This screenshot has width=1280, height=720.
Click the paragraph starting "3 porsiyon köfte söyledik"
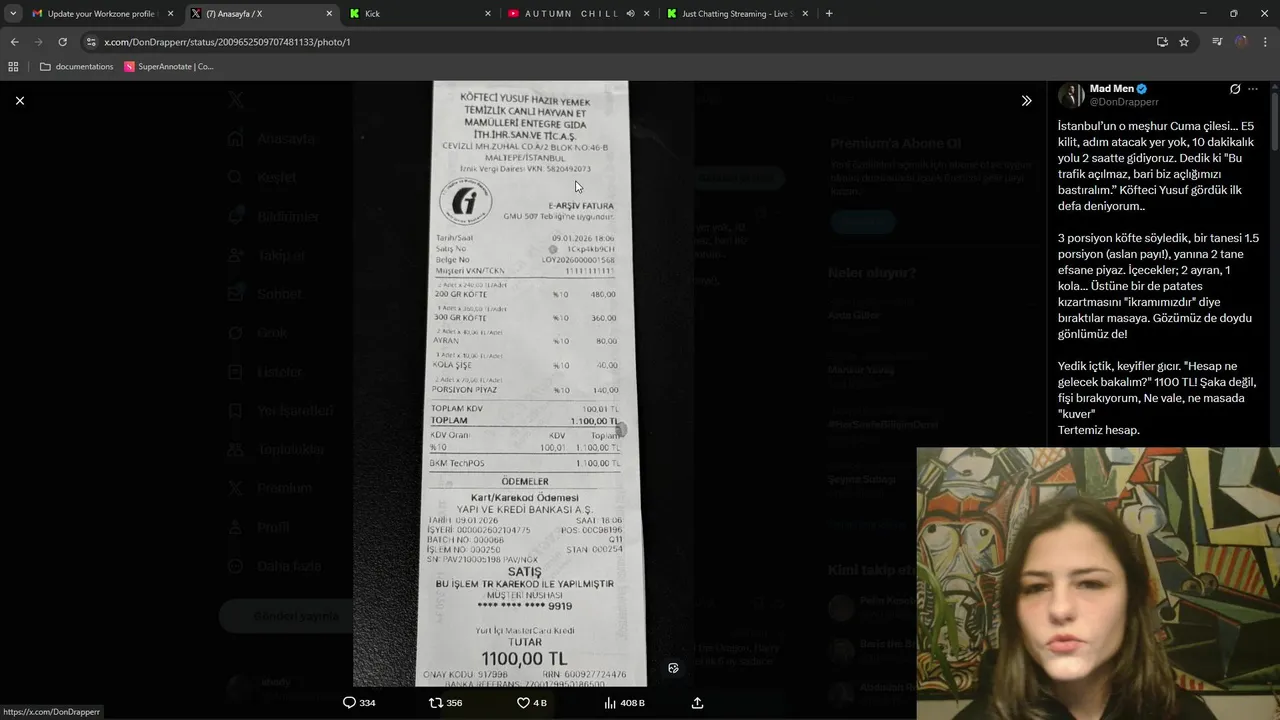pos(1158,286)
